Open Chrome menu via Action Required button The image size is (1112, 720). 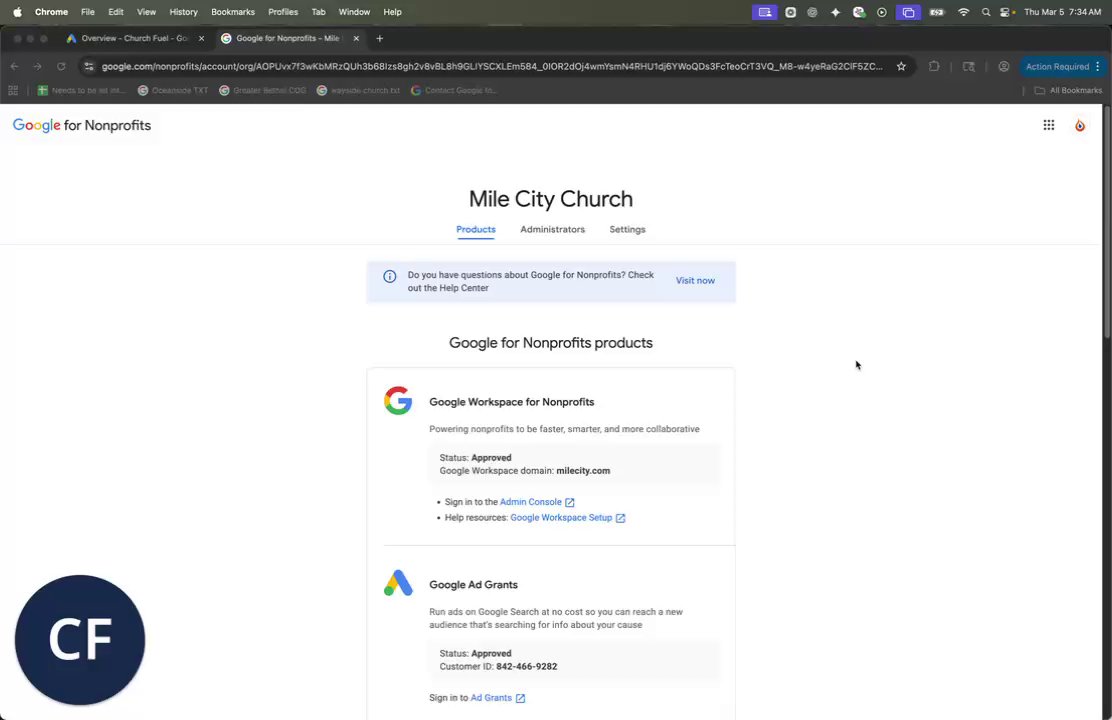click(x=1062, y=67)
